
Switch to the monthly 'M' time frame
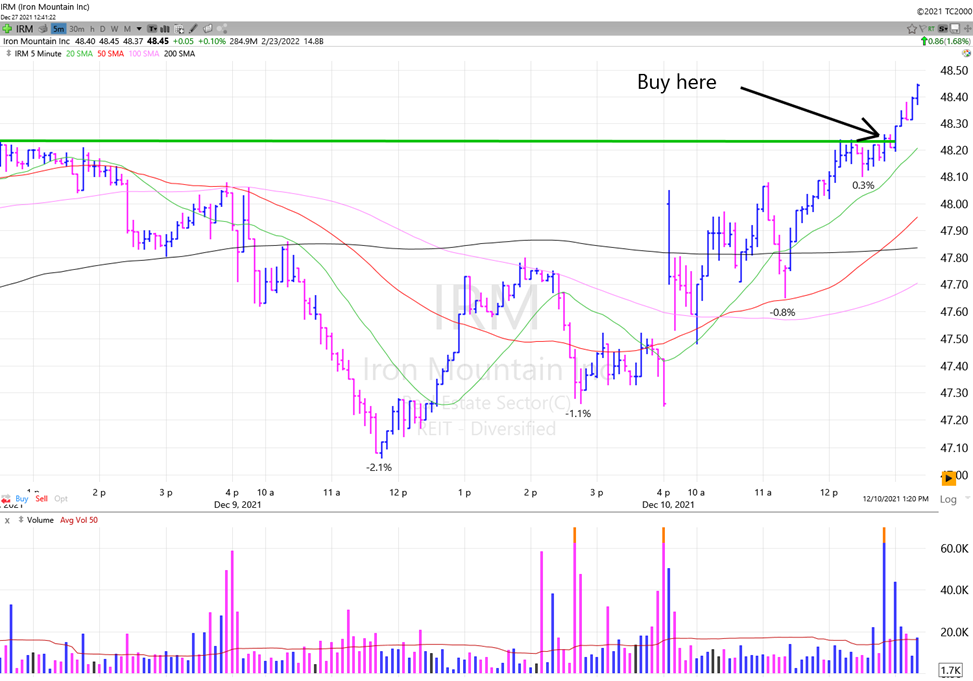[x=127, y=29]
